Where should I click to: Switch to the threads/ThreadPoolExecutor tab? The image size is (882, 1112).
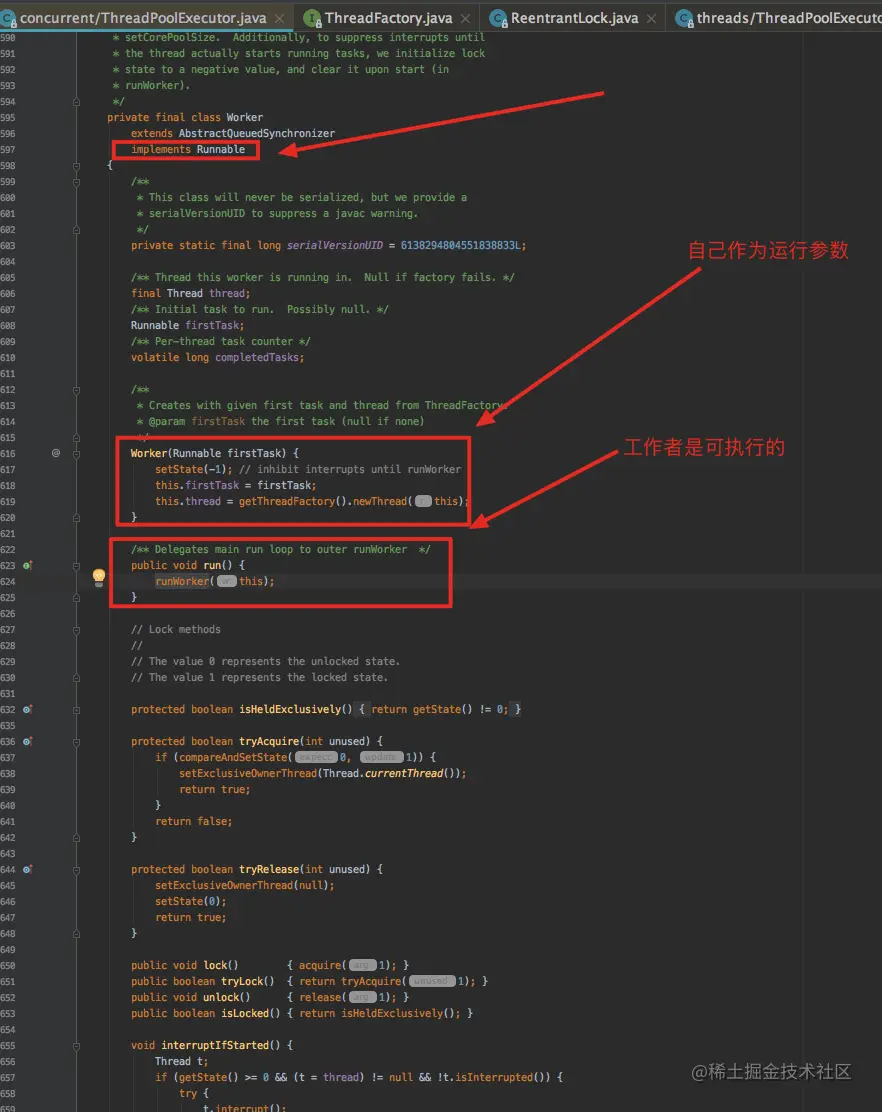click(x=788, y=18)
